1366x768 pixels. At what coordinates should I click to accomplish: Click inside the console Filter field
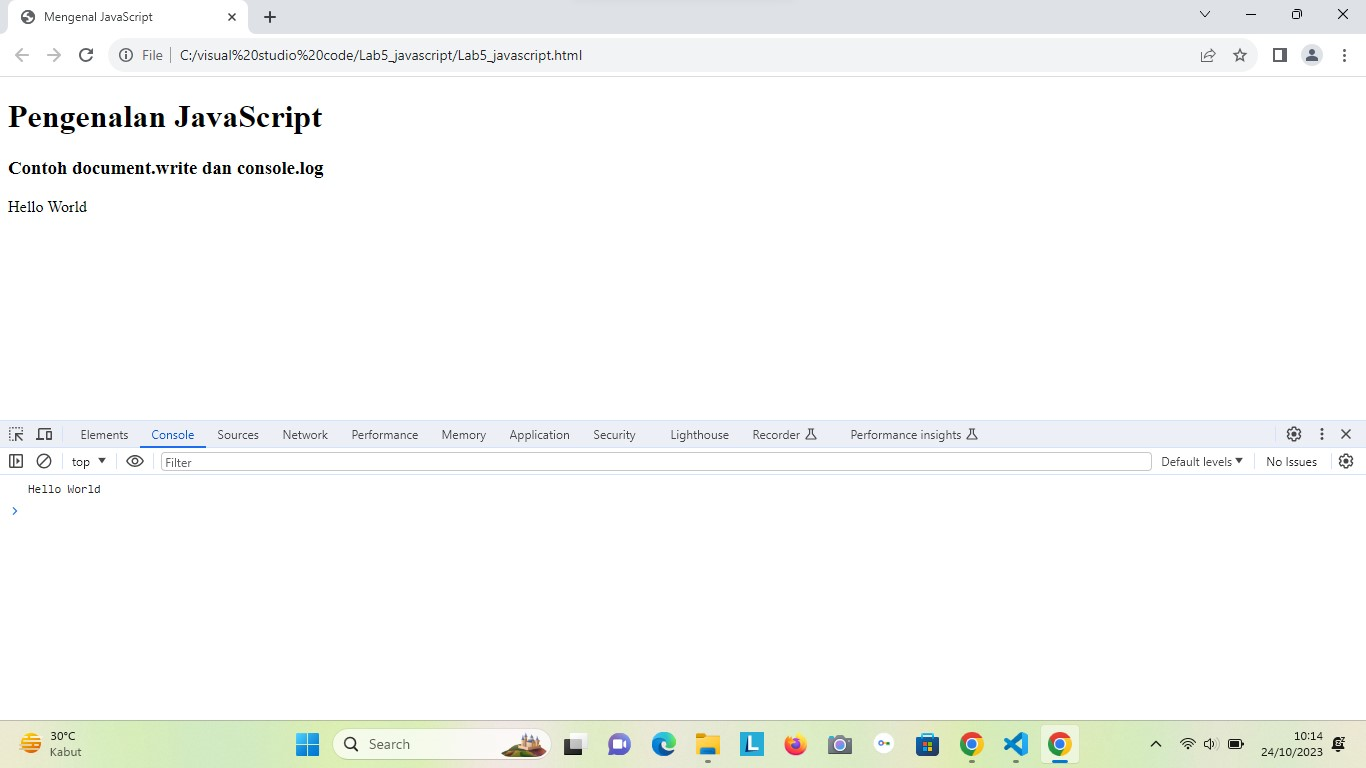[x=400, y=461]
